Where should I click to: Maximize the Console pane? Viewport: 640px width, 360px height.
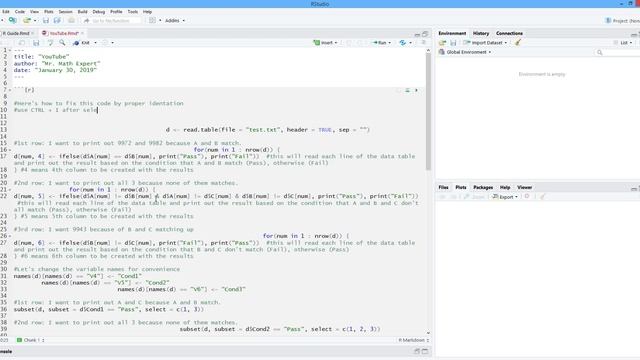[425, 351]
